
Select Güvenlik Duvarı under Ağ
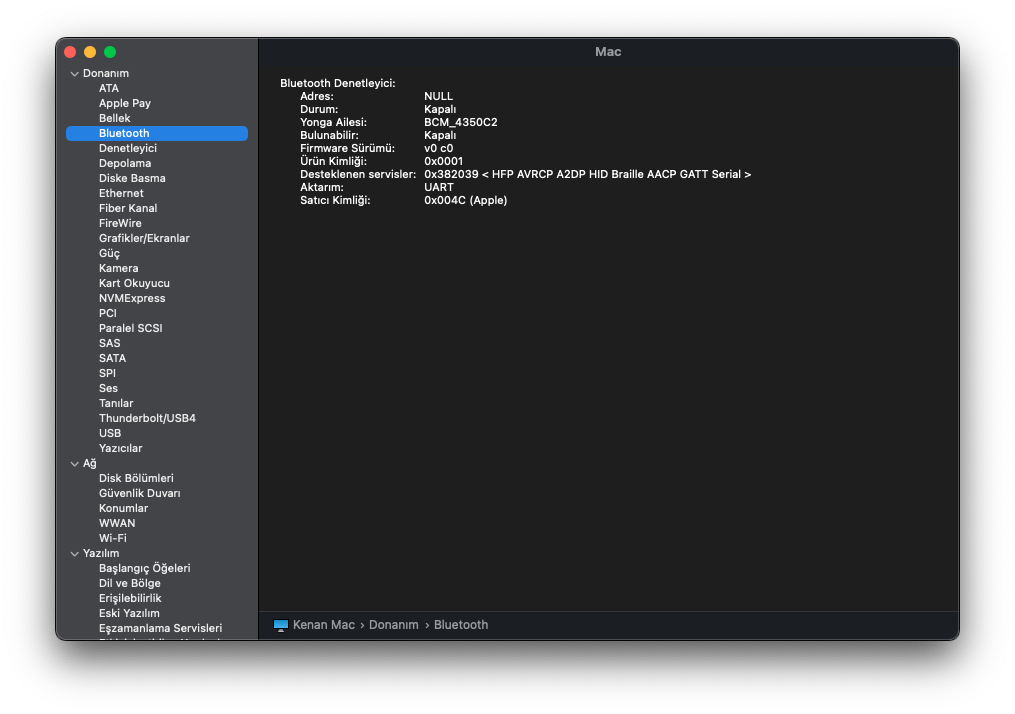pyautogui.click(x=140, y=493)
